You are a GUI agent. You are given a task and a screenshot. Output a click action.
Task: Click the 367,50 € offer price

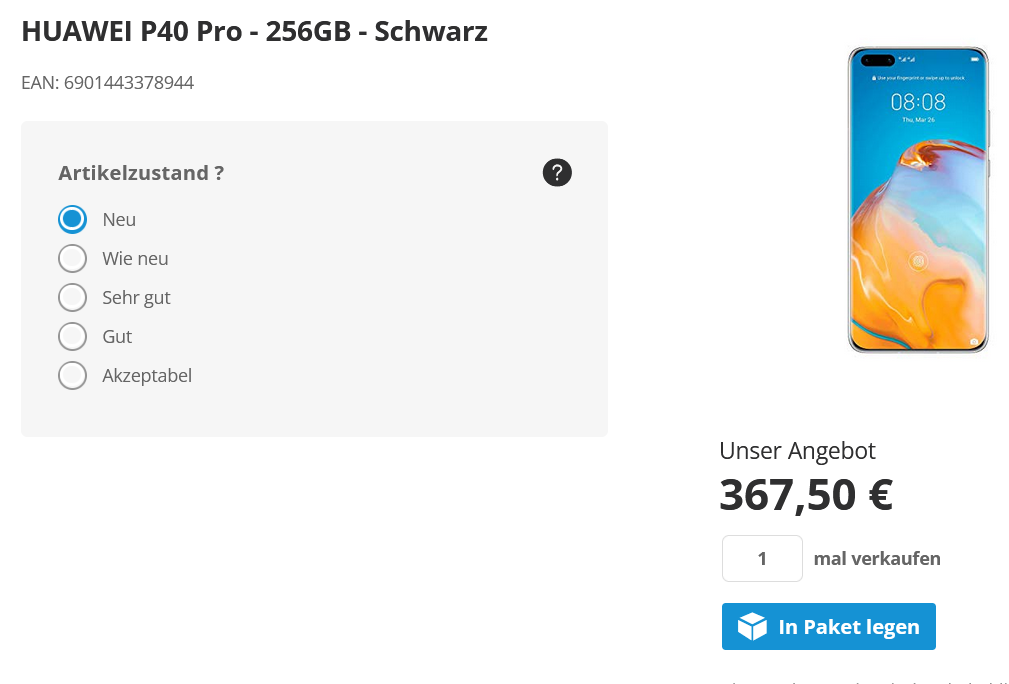806,495
